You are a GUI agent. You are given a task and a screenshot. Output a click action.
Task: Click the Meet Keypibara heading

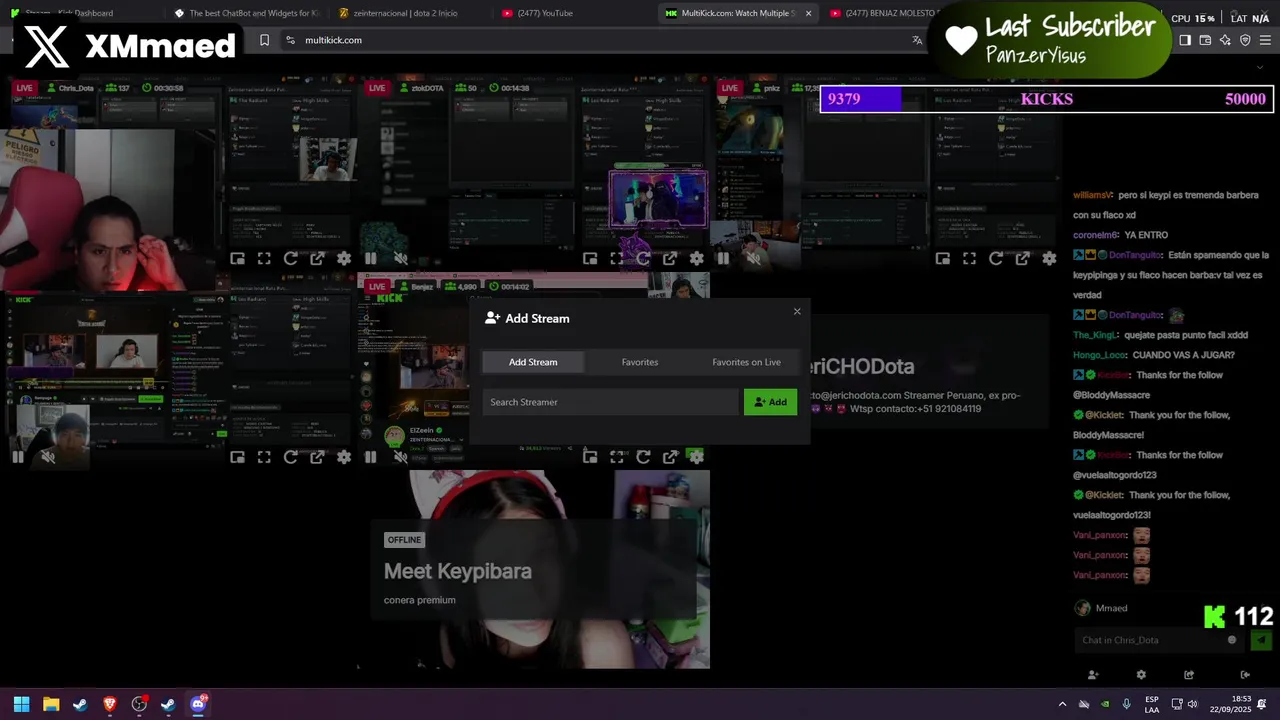(458, 571)
